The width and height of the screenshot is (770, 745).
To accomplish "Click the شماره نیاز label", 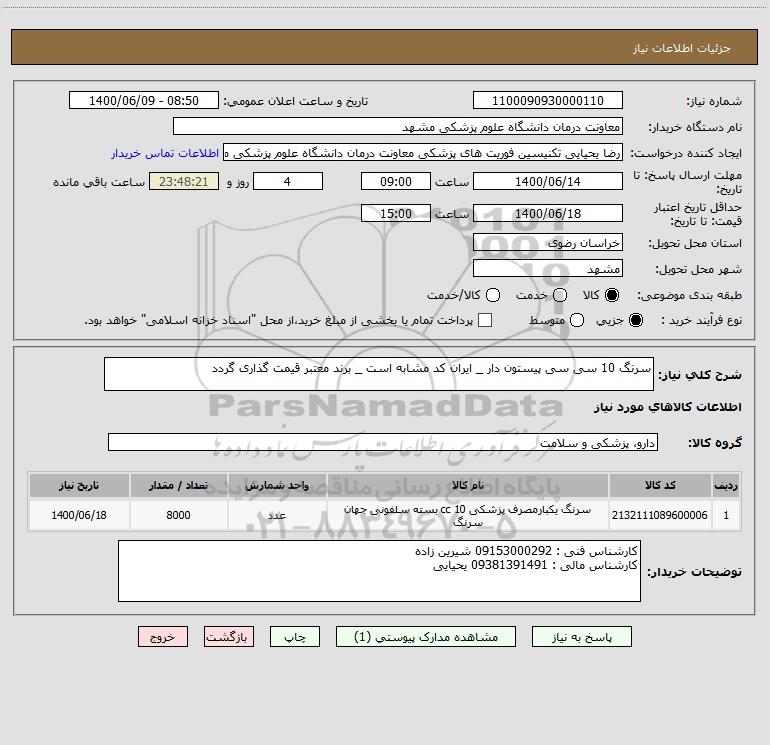I will 714,101.
